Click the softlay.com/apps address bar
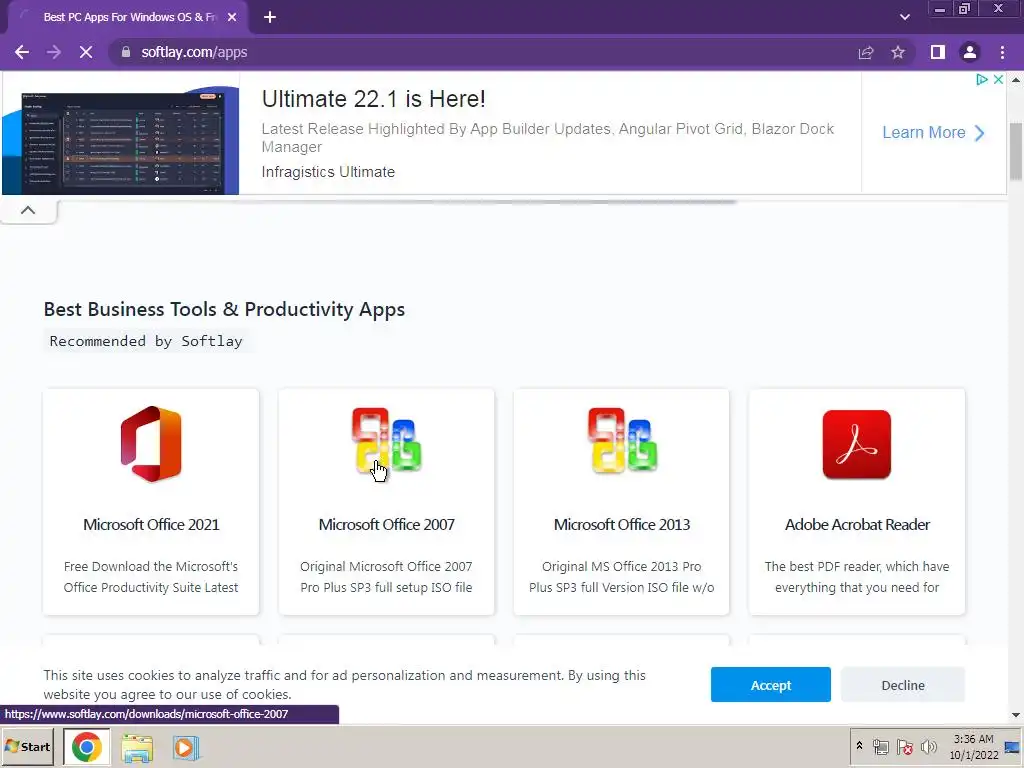This screenshot has height=768, width=1024. [x=483, y=52]
